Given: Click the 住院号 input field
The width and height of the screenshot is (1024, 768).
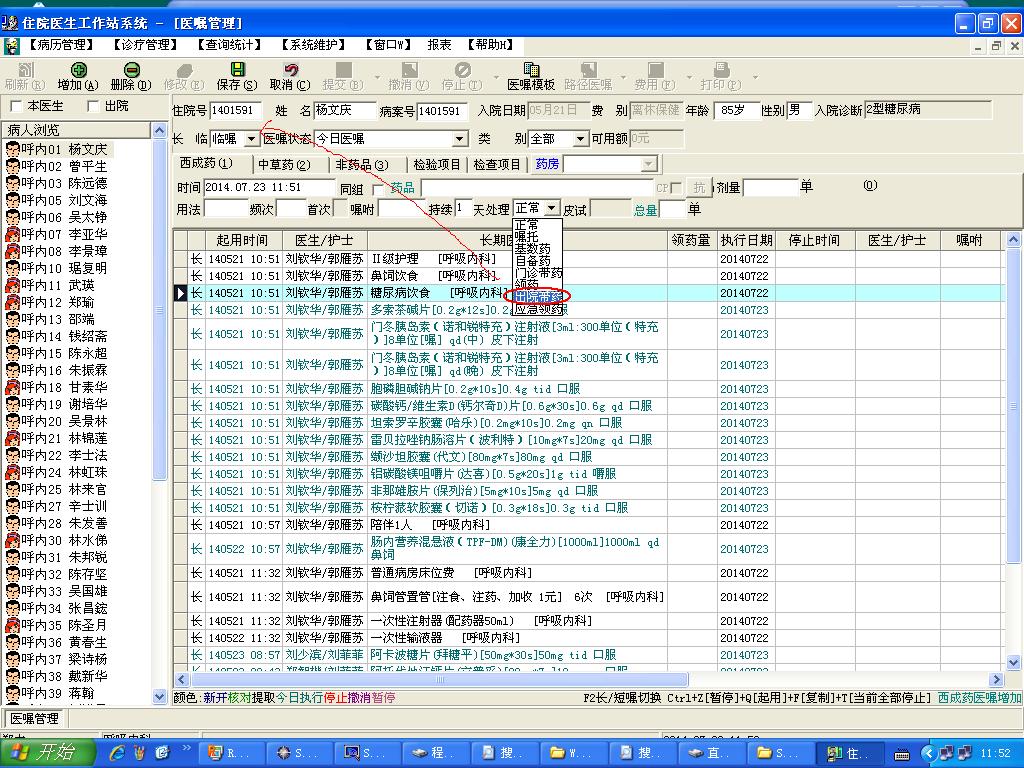Looking at the screenshot, I should 235,111.
